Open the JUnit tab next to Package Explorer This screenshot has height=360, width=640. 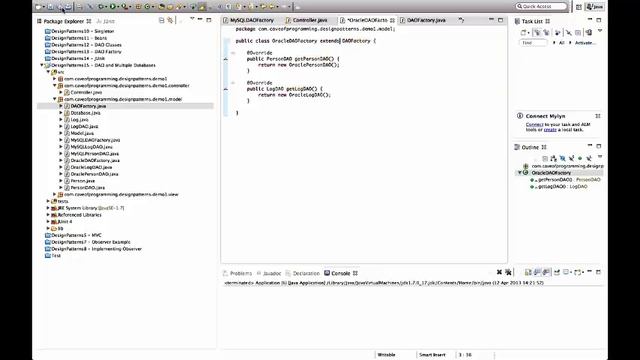tap(105, 21)
